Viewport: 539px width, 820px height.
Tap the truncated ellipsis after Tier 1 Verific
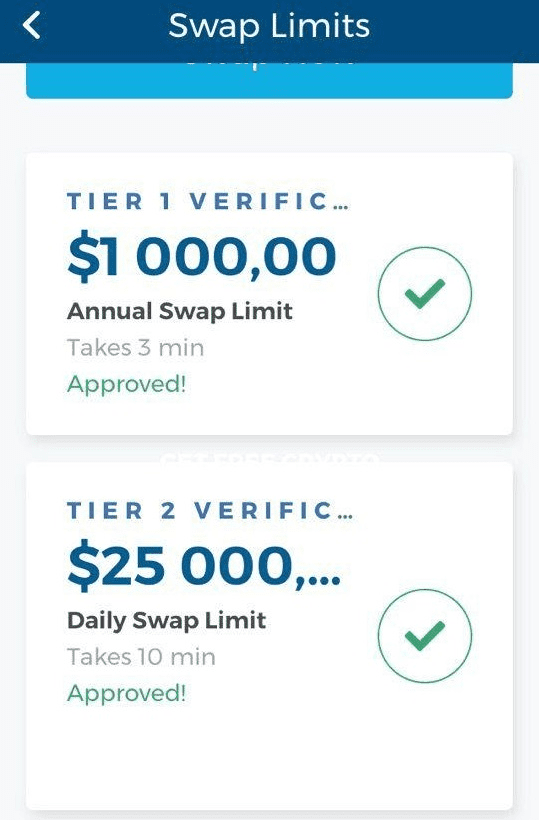pyautogui.click(x=340, y=206)
